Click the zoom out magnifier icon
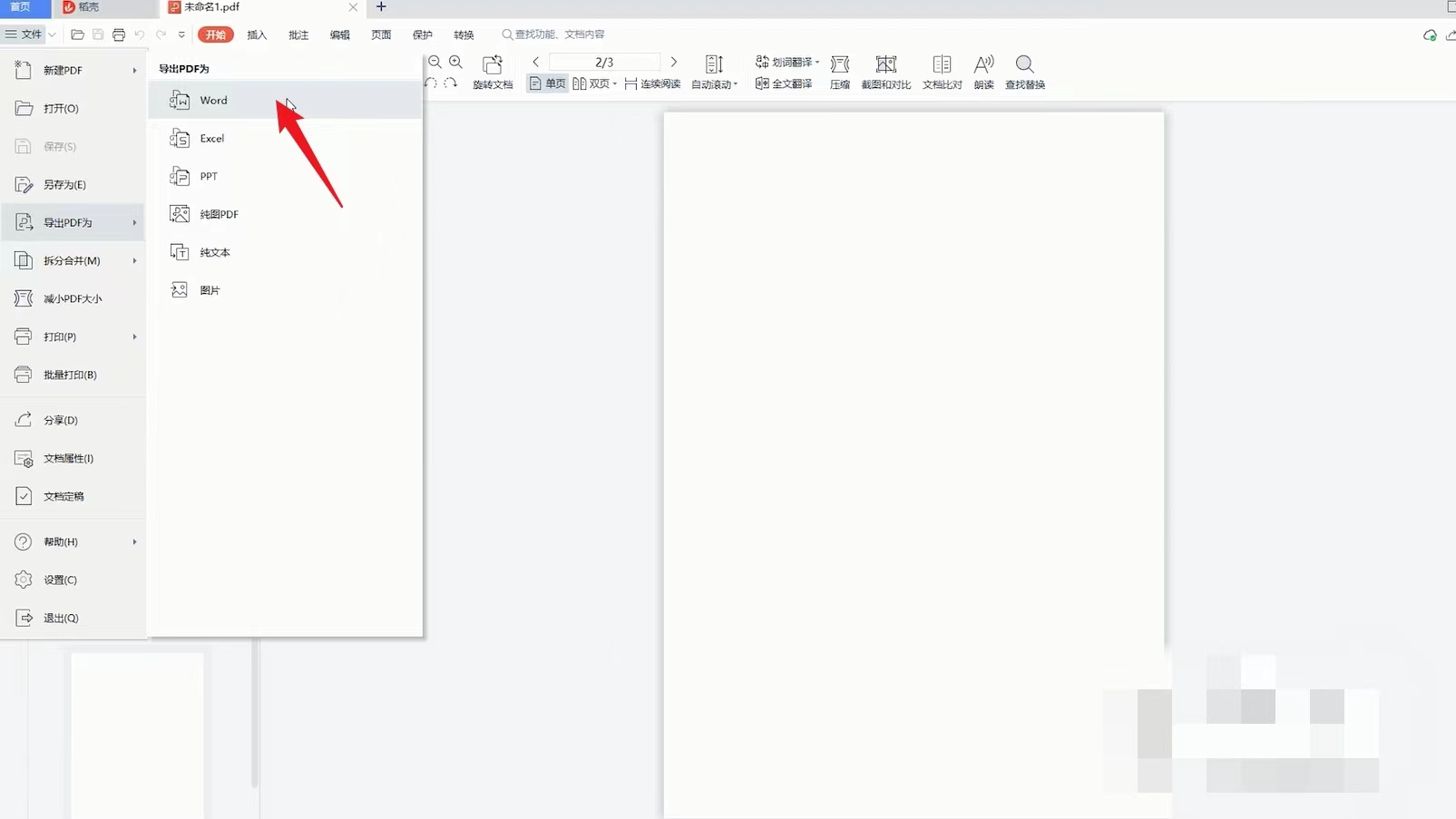Viewport: 1456px width, 819px height. coord(435,63)
